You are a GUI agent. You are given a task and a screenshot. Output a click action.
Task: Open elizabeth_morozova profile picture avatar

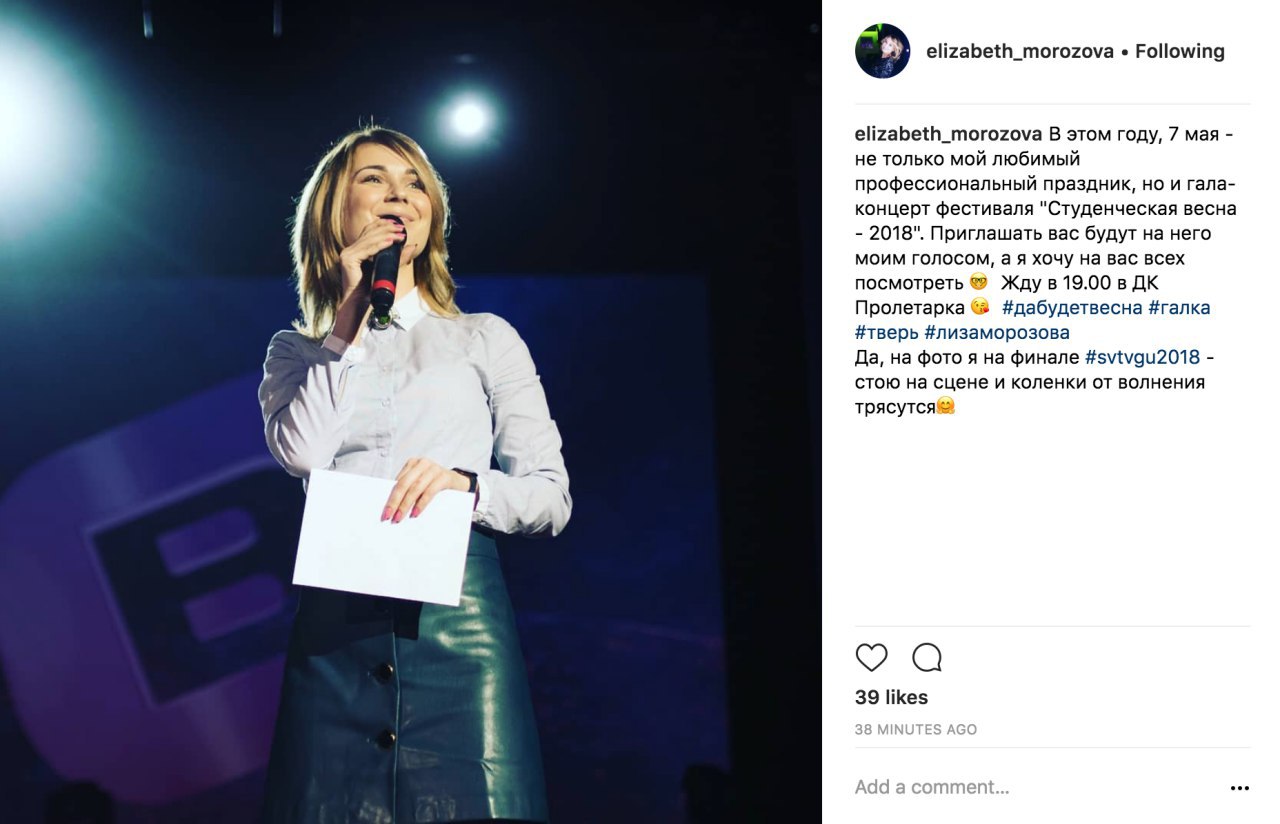click(x=882, y=51)
